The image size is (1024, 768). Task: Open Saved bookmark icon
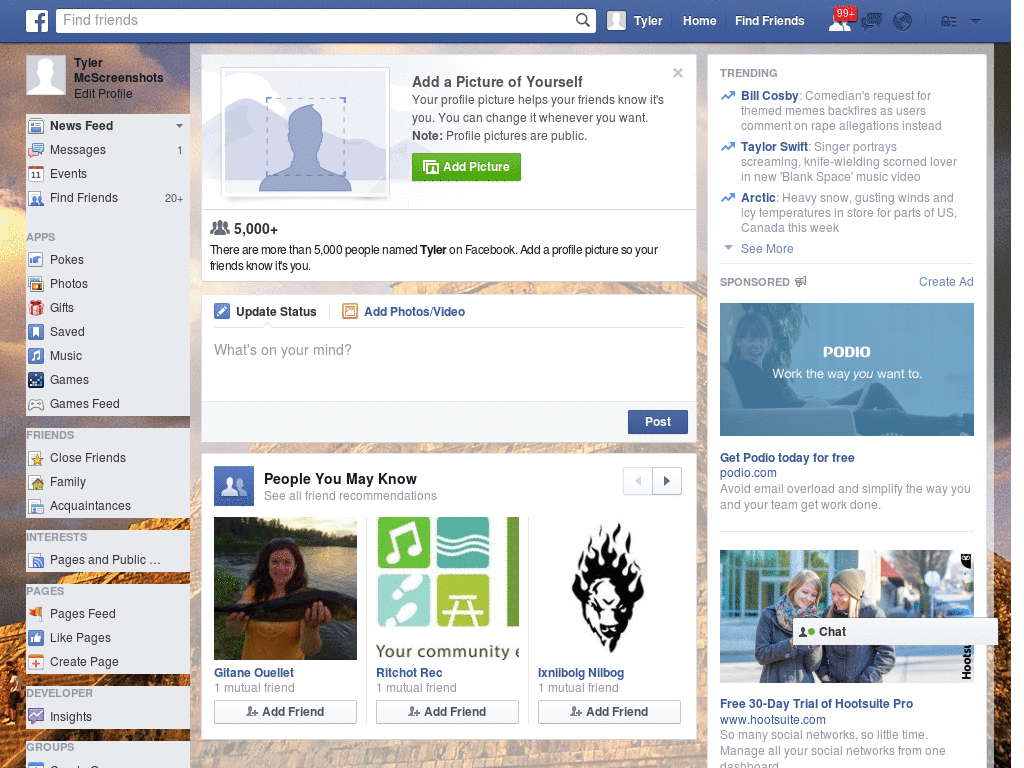coord(36,332)
